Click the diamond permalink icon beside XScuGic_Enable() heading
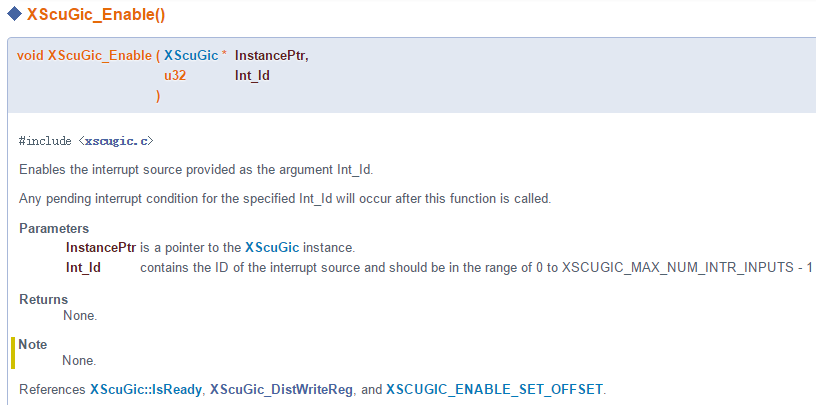 point(14,13)
